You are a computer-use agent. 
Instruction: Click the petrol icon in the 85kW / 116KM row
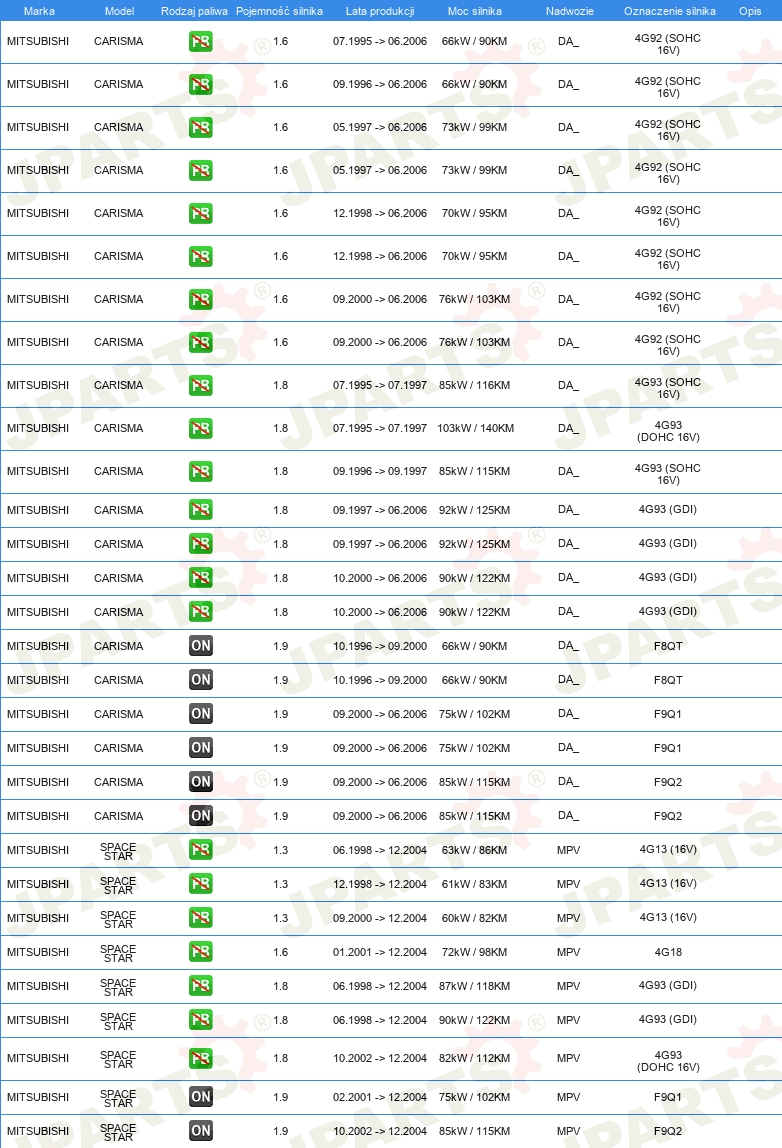[x=201, y=386]
